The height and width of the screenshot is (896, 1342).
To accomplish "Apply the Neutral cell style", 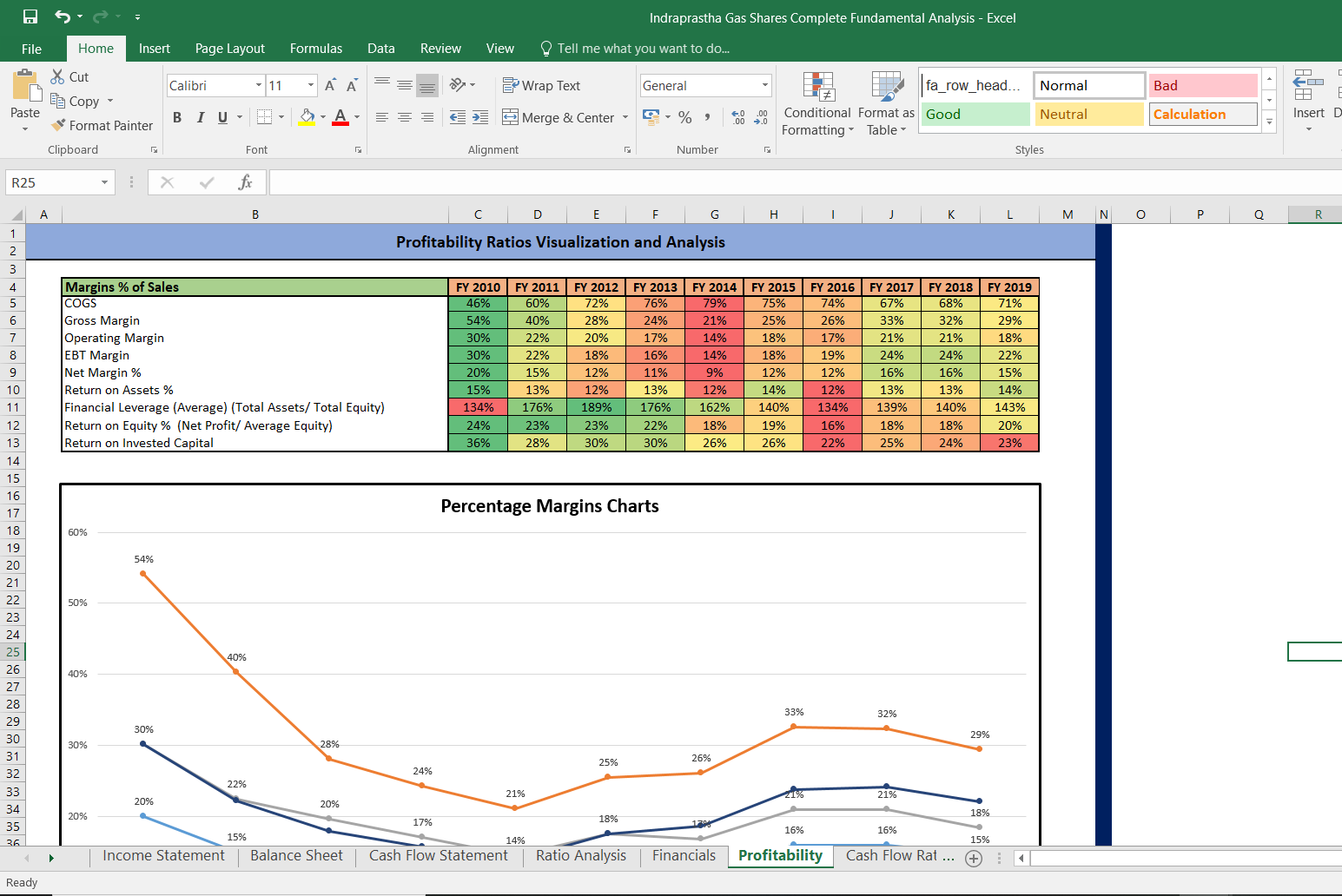I will tap(1089, 114).
